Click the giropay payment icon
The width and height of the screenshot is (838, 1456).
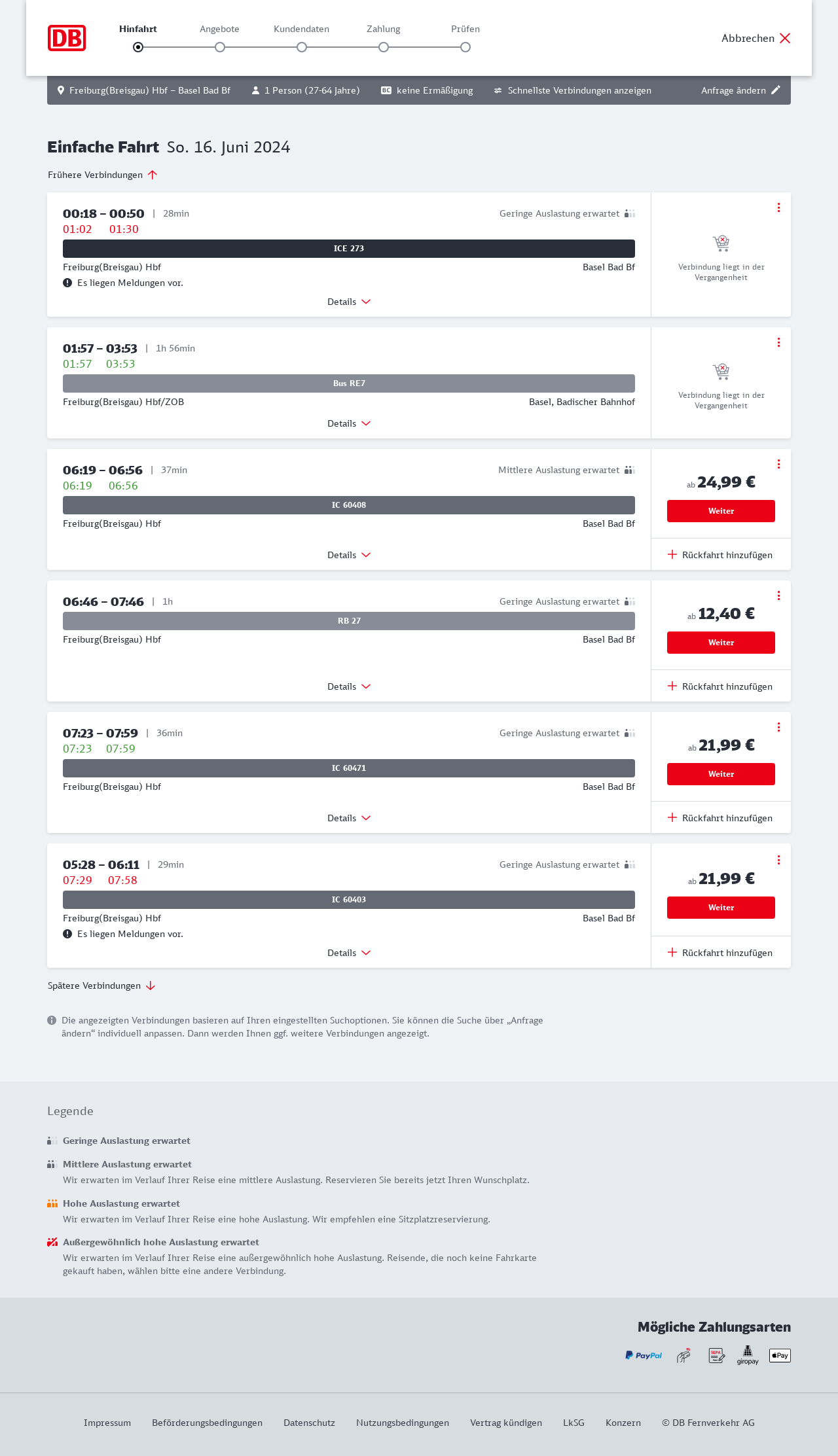(748, 1355)
